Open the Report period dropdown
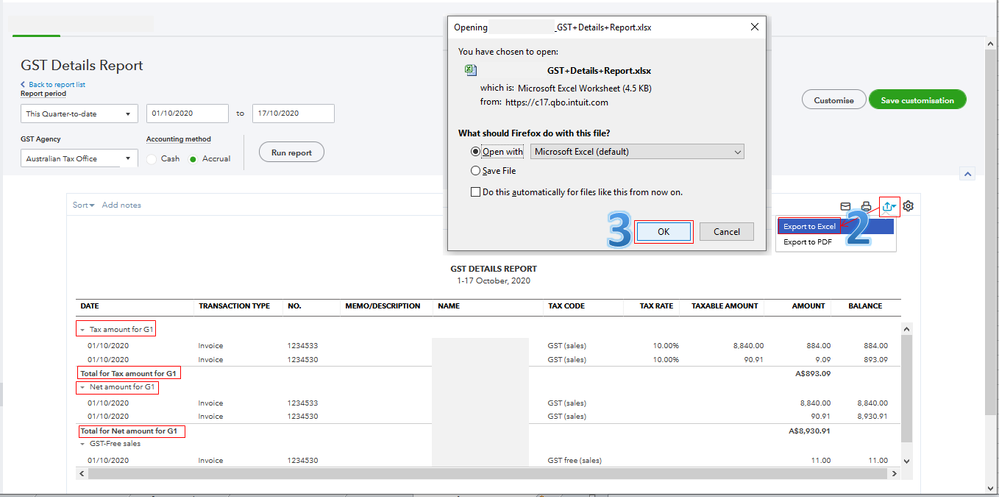Screen dimensions: 999x497 (79, 113)
